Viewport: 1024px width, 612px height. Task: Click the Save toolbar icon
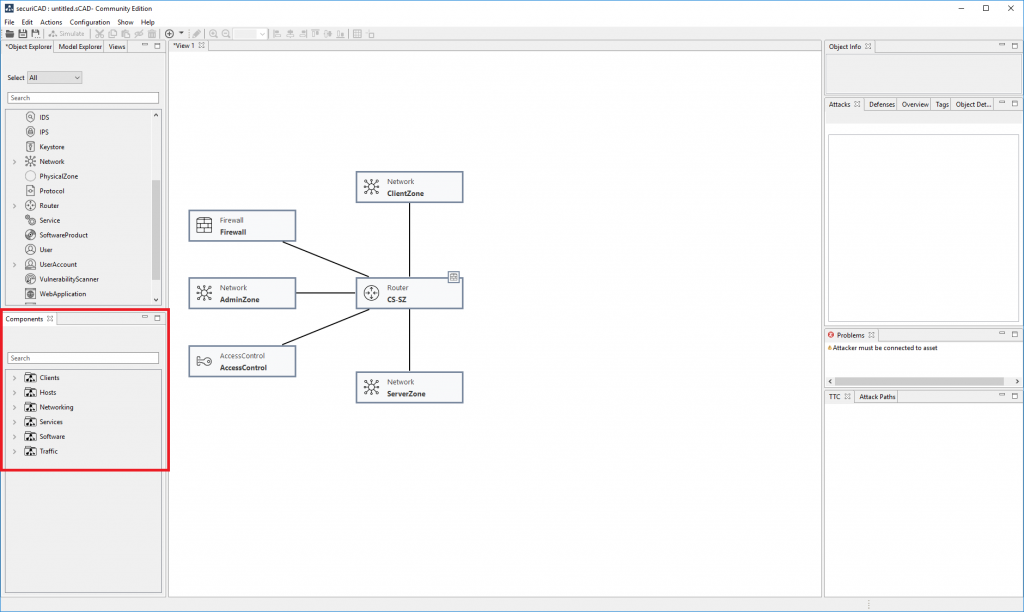coord(23,34)
